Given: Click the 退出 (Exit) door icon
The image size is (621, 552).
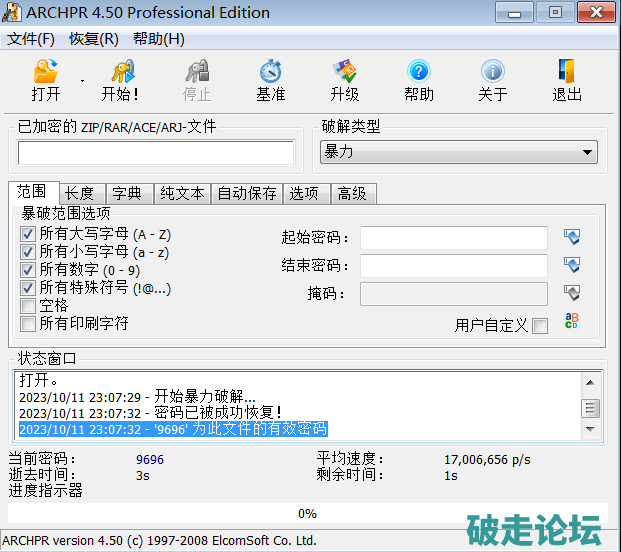Looking at the screenshot, I should 567,73.
